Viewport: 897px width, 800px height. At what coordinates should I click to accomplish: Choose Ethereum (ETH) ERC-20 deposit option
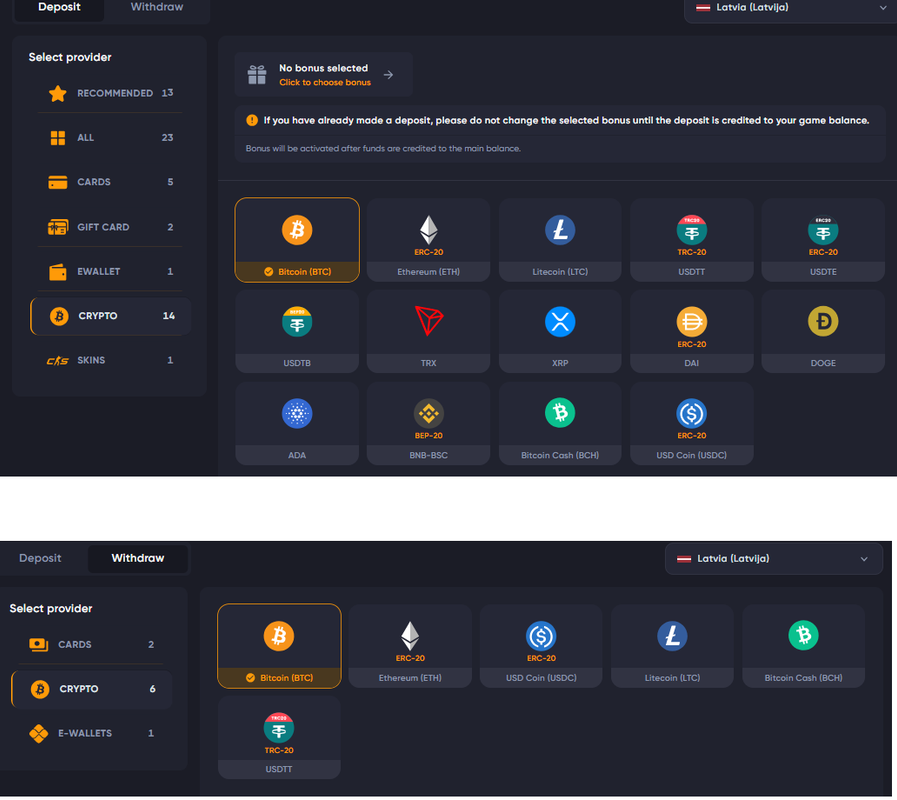tap(428, 240)
